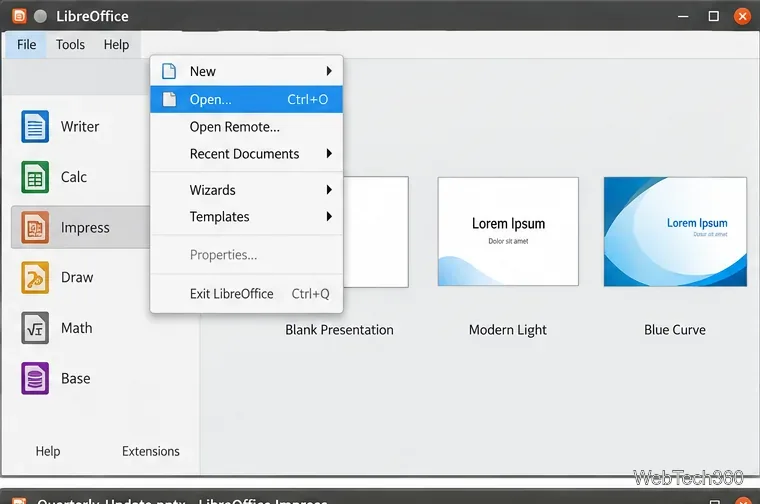Open the File menu
This screenshot has width=760, height=504.
pos(26,45)
